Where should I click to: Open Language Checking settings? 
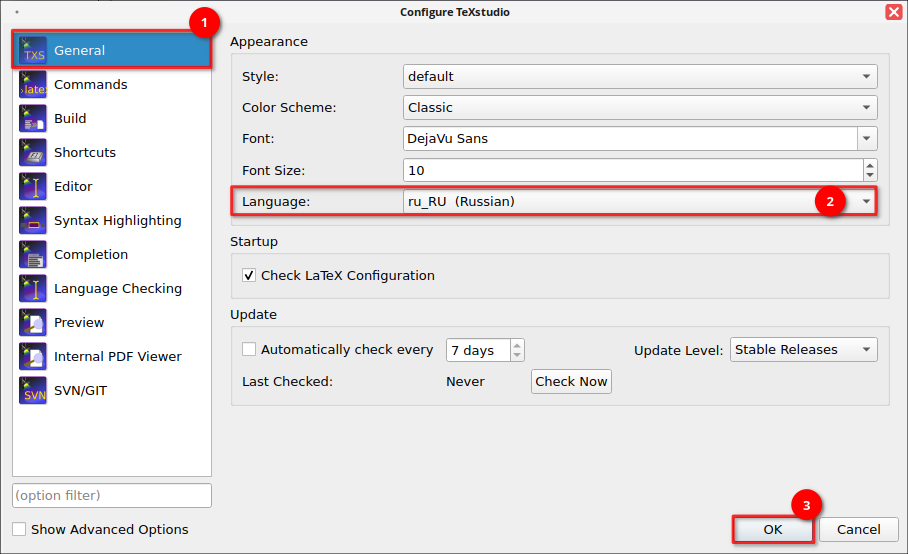click(x=112, y=288)
